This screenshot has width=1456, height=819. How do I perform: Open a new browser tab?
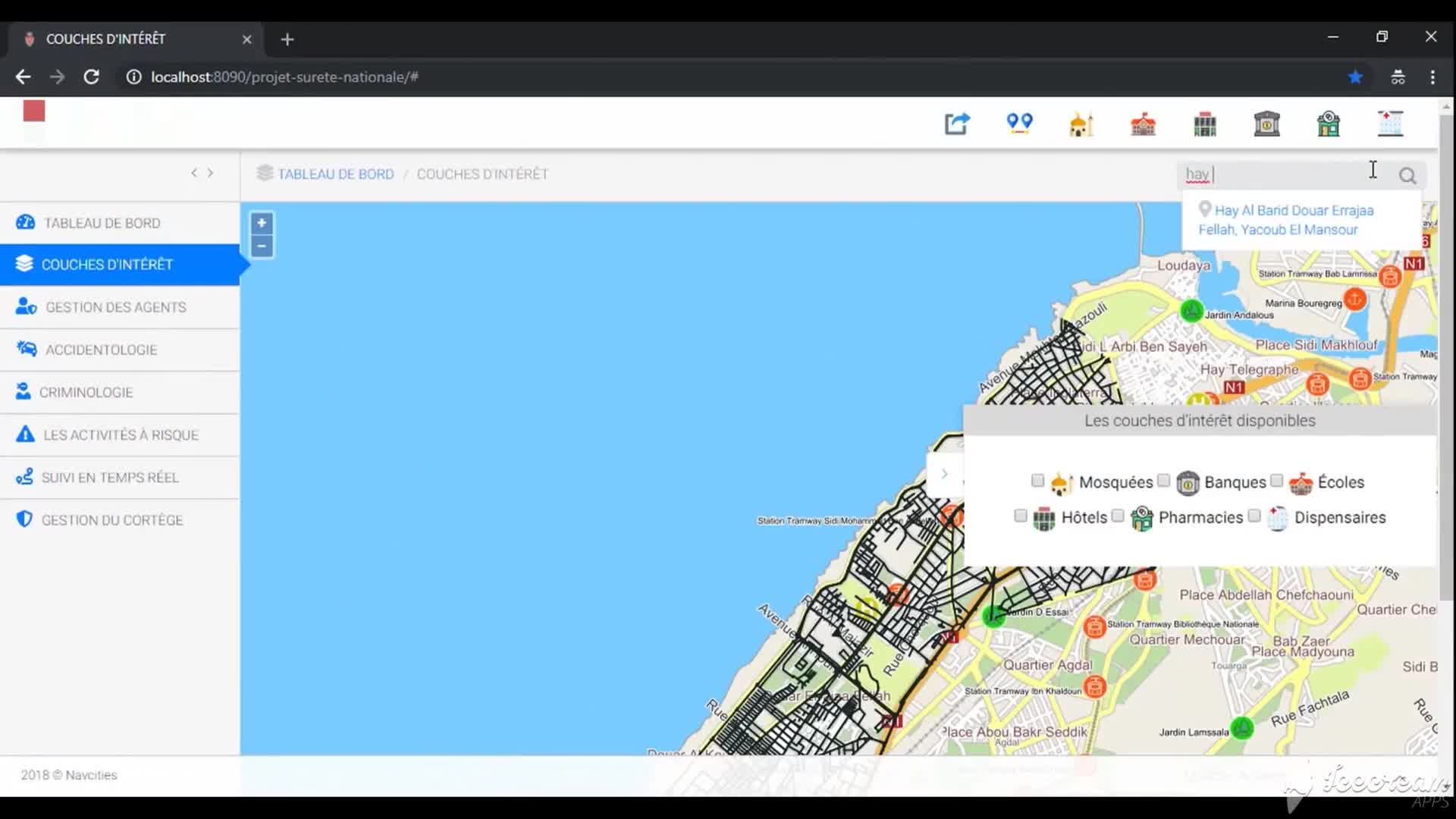click(287, 39)
